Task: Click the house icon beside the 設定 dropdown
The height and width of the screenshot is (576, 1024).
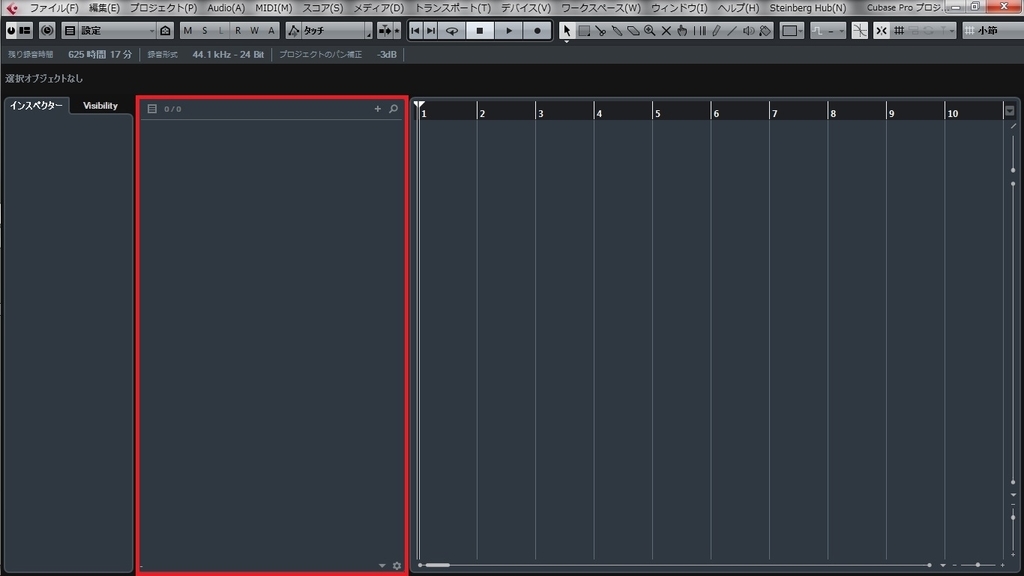Action: pyautogui.click(x=165, y=31)
